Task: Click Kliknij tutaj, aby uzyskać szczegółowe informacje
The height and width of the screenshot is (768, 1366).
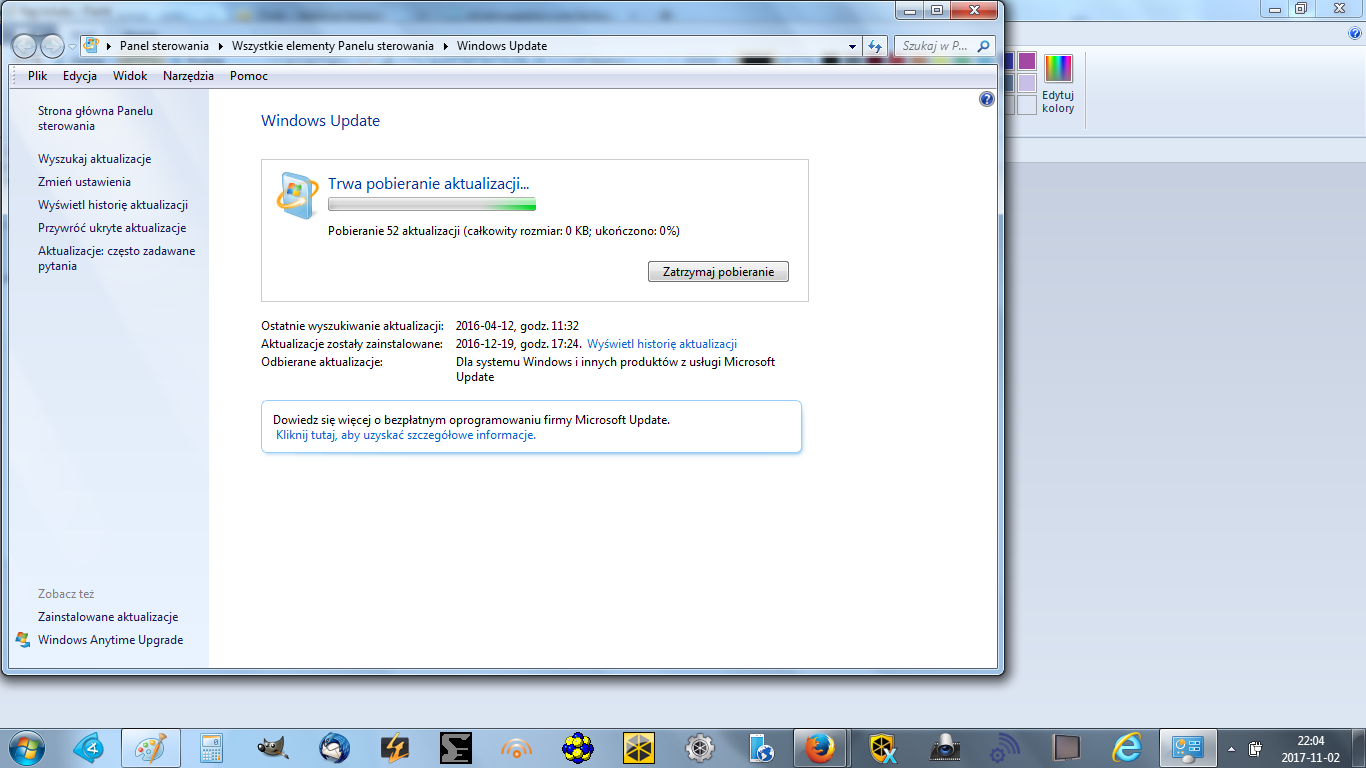Action: point(406,435)
